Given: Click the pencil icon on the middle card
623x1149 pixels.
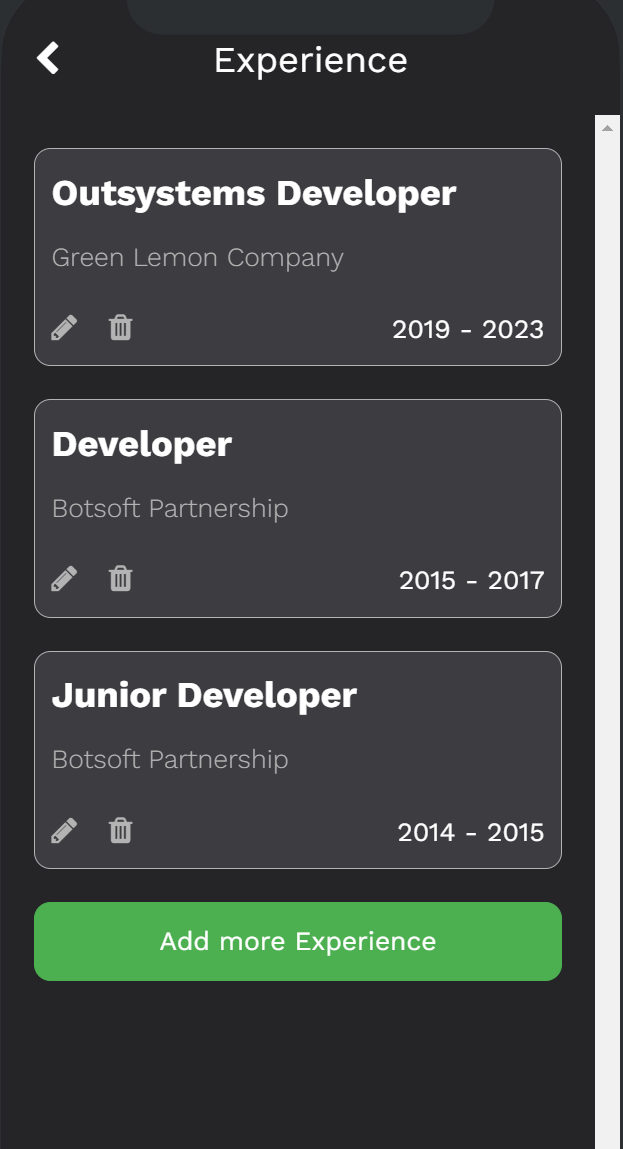Looking at the screenshot, I should [x=64, y=578].
